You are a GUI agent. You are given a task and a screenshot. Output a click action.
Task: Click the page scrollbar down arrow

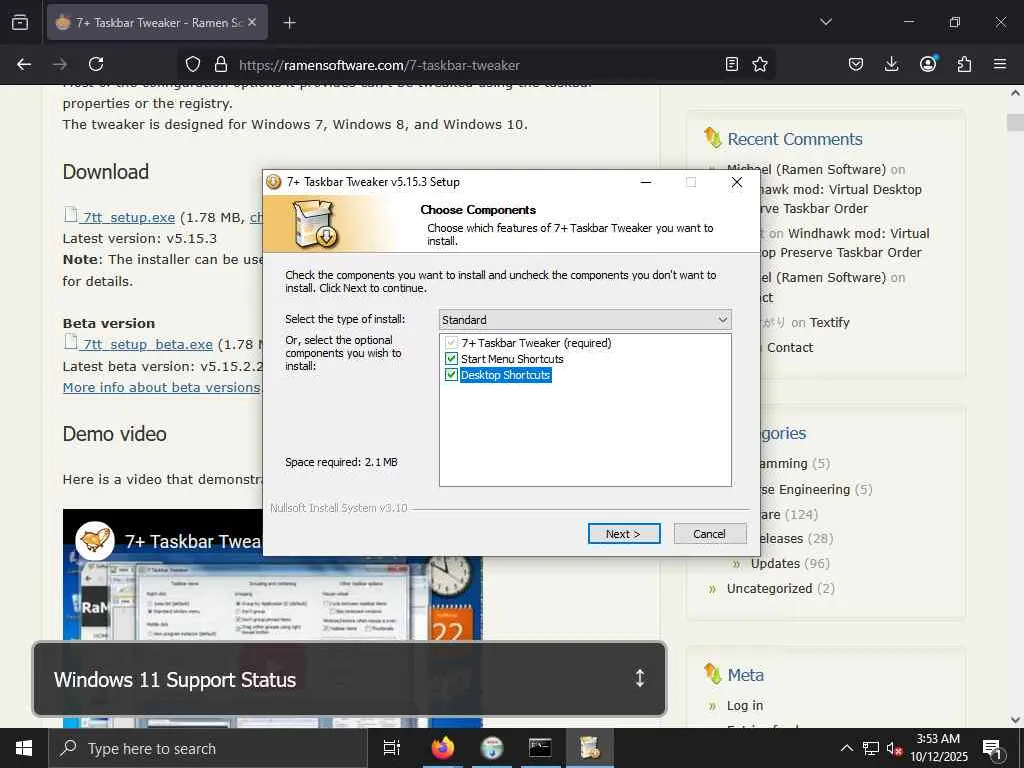(x=1015, y=720)
